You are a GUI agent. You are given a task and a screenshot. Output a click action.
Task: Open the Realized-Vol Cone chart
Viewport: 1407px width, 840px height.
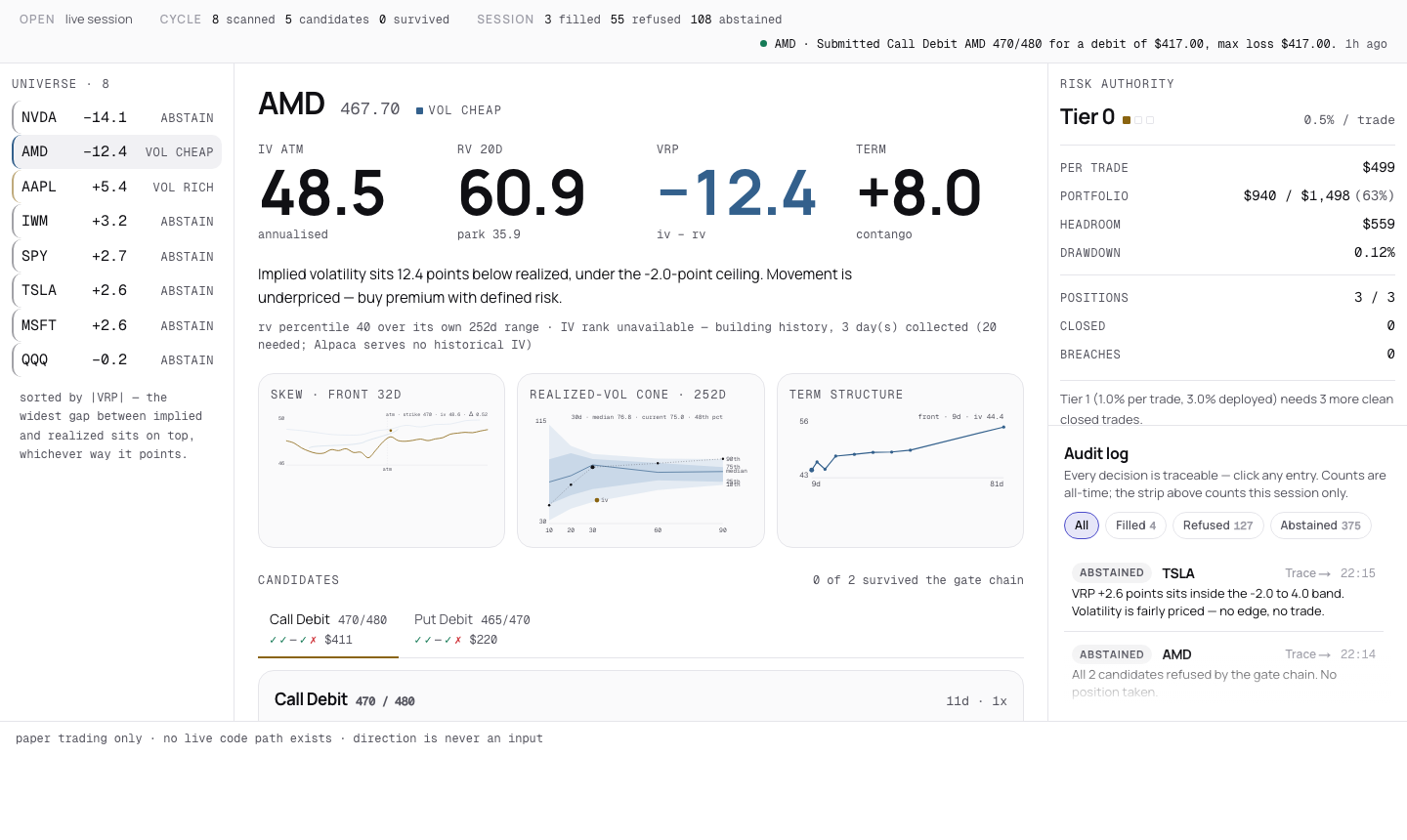641,460
